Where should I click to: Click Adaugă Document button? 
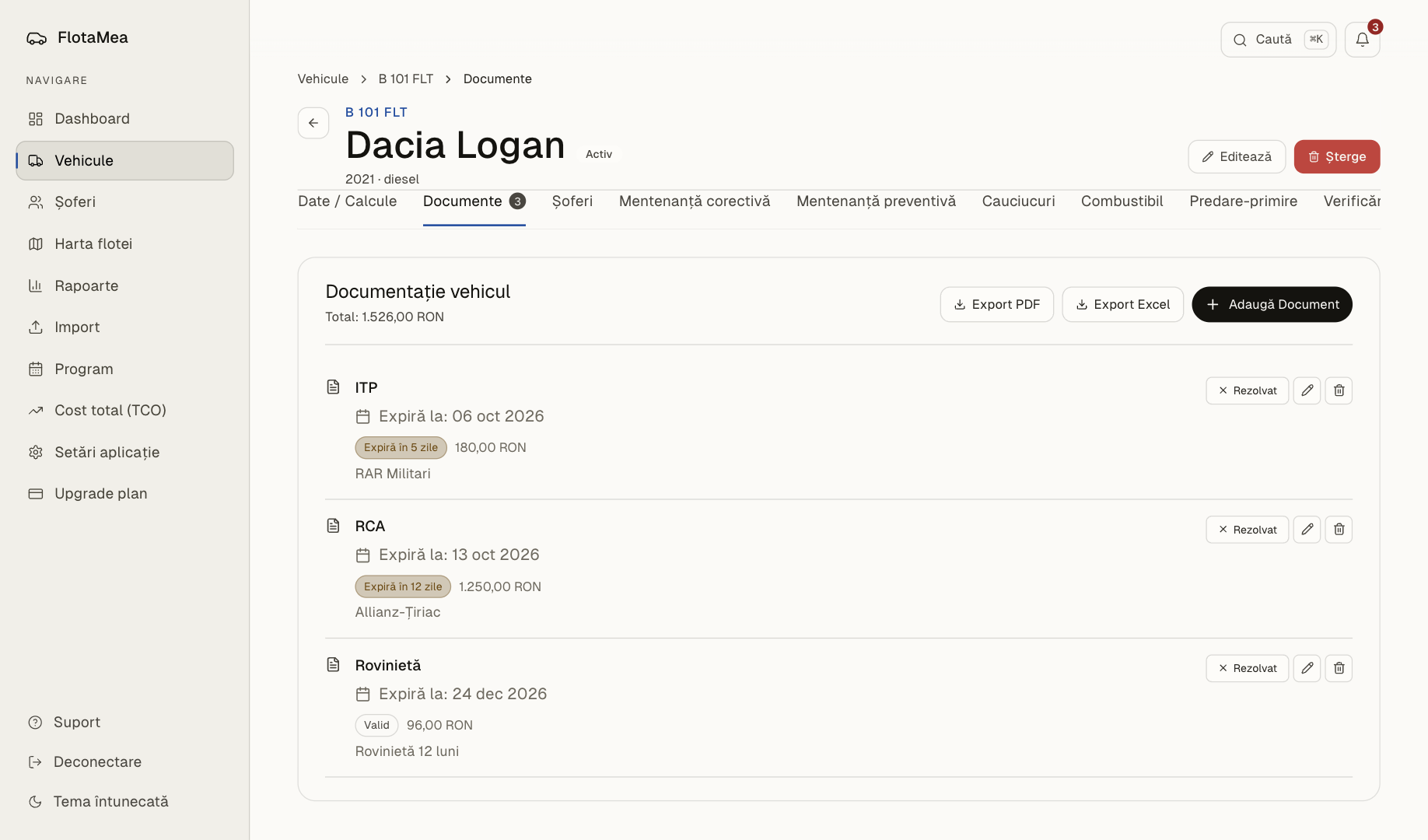click(x=1272, y=304)
